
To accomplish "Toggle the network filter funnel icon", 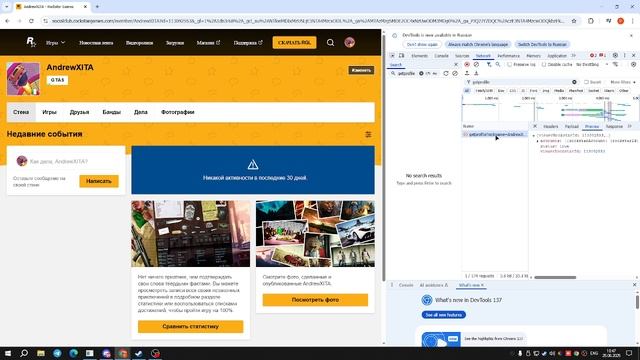I will click(489, 64).
